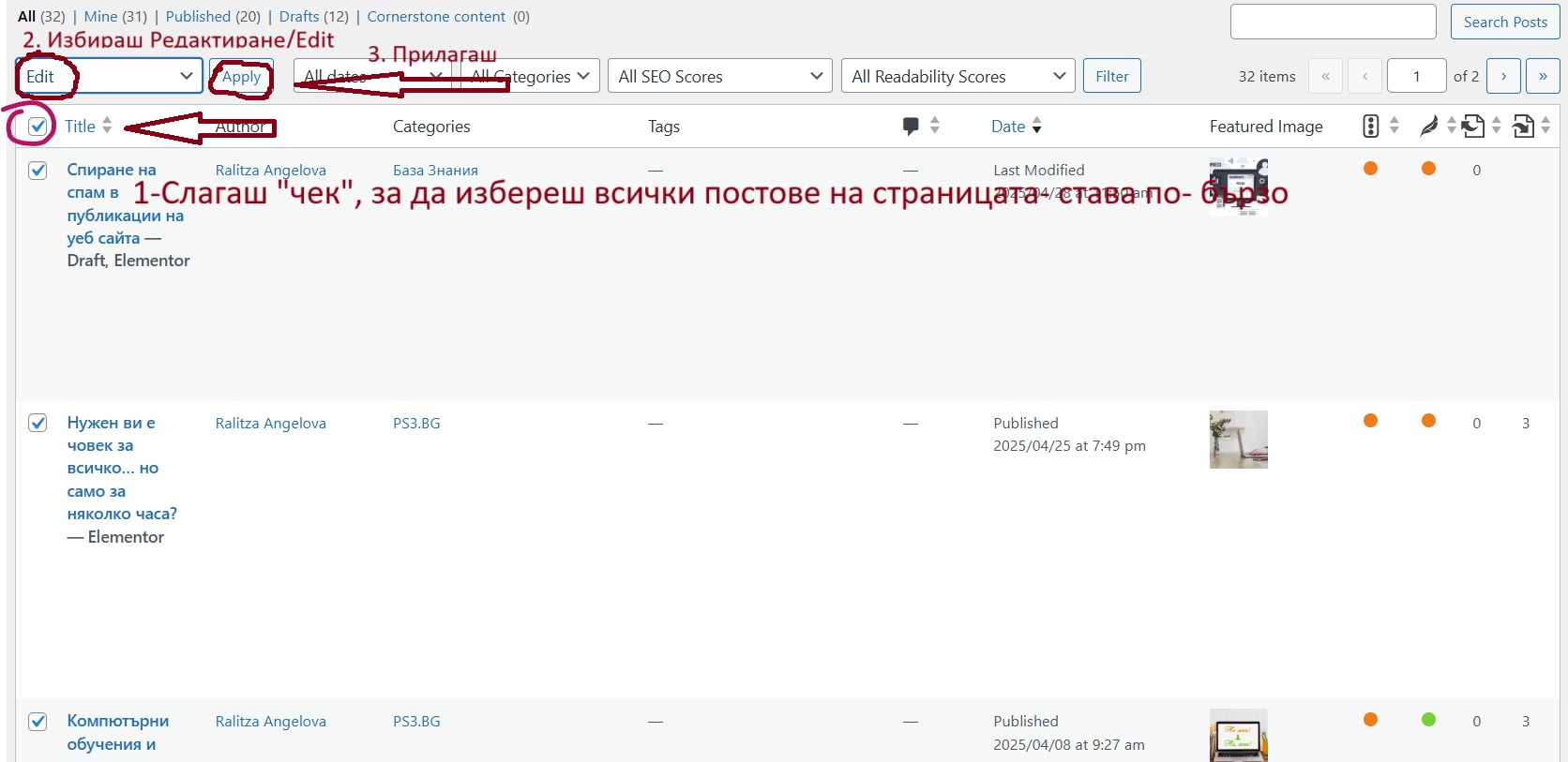Expand the All SEO Scores dropdown
Viewport: 1568px width, 762px height.
pyautogui.click(x=719, y=76)
